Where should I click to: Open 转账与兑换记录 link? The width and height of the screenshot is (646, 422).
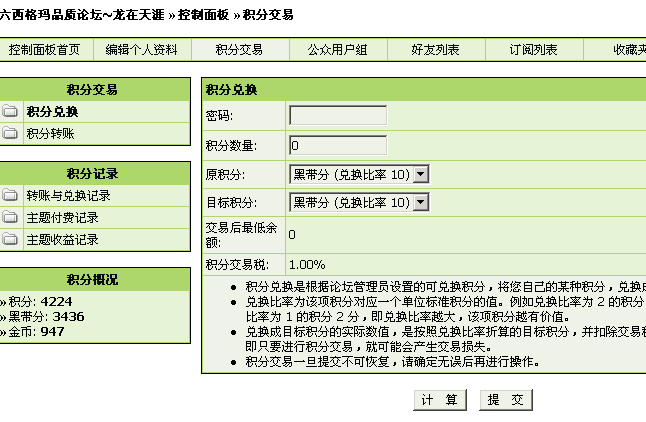(68, 196)
